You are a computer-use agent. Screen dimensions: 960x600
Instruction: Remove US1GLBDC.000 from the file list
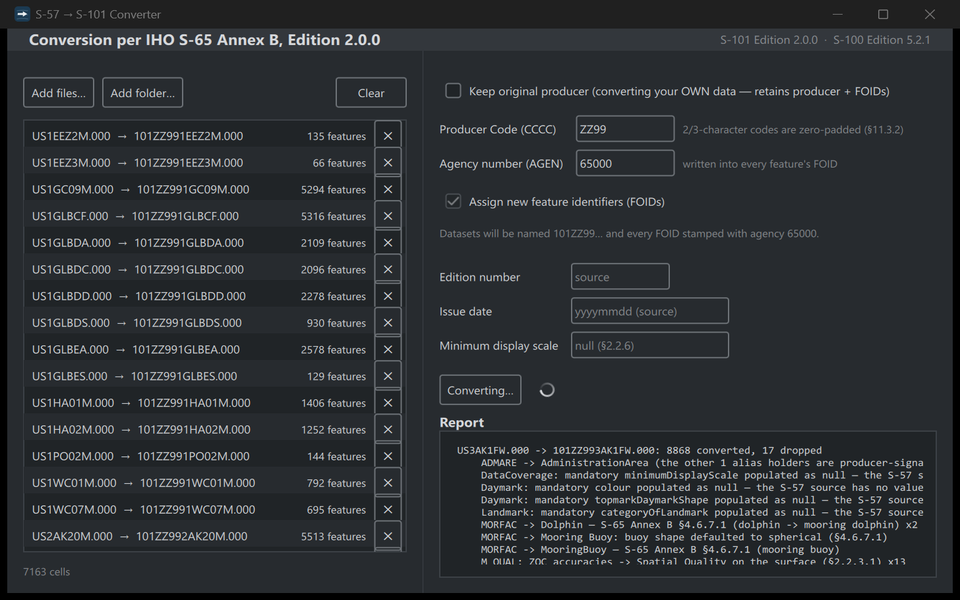coord(388,269)
